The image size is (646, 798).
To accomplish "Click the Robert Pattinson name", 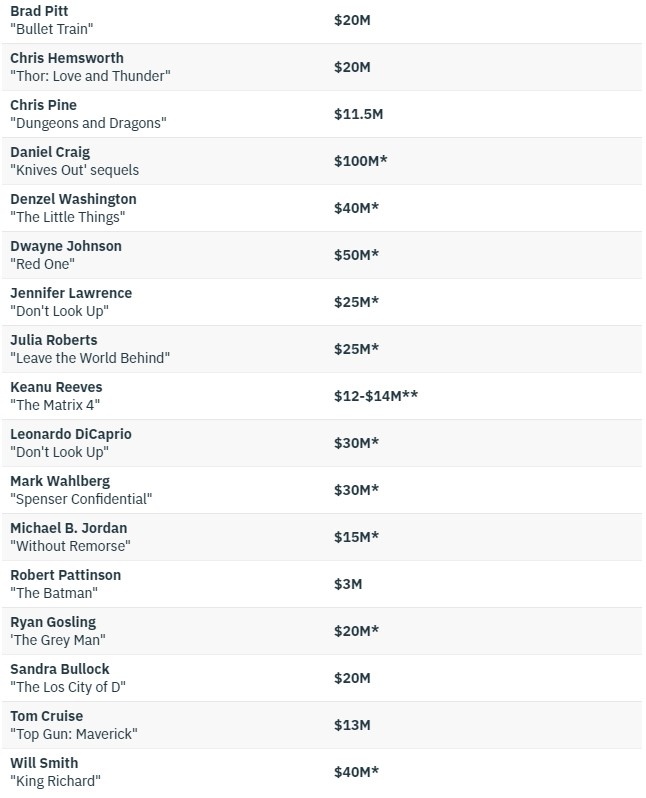I will pos(65,575).
